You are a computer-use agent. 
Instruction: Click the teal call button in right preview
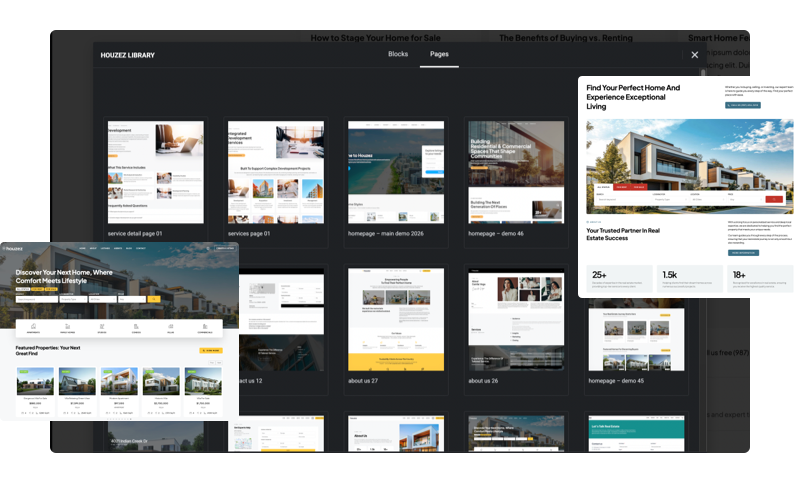(743, 105)
